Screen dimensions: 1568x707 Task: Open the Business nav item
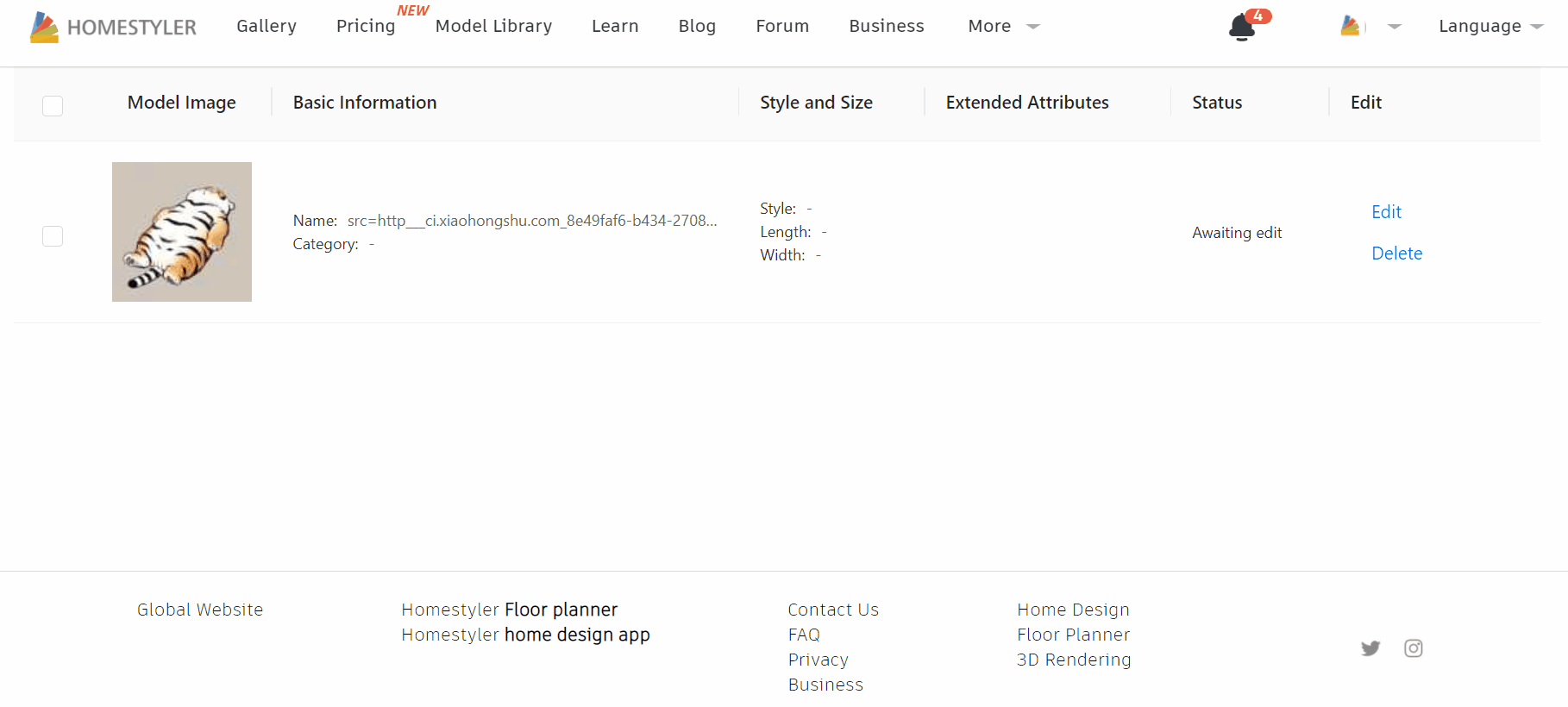(887, 27)
